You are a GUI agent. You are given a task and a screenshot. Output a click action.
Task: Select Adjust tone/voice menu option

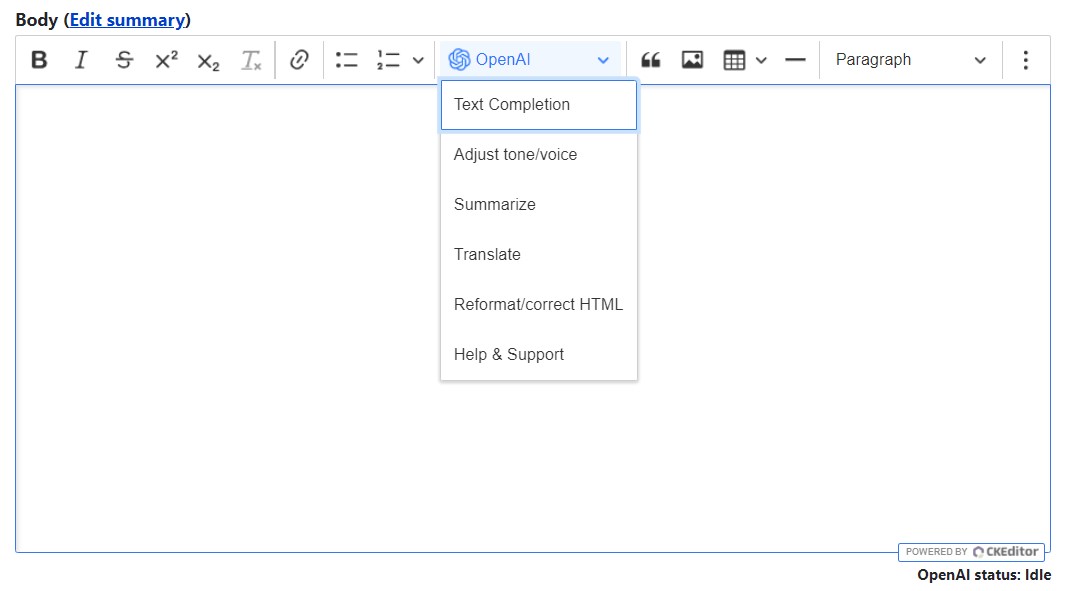[539, 155]
